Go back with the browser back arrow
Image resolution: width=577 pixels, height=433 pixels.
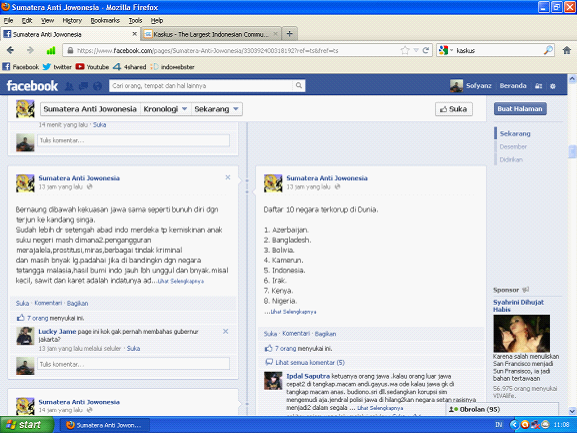[x=10, y=50]
